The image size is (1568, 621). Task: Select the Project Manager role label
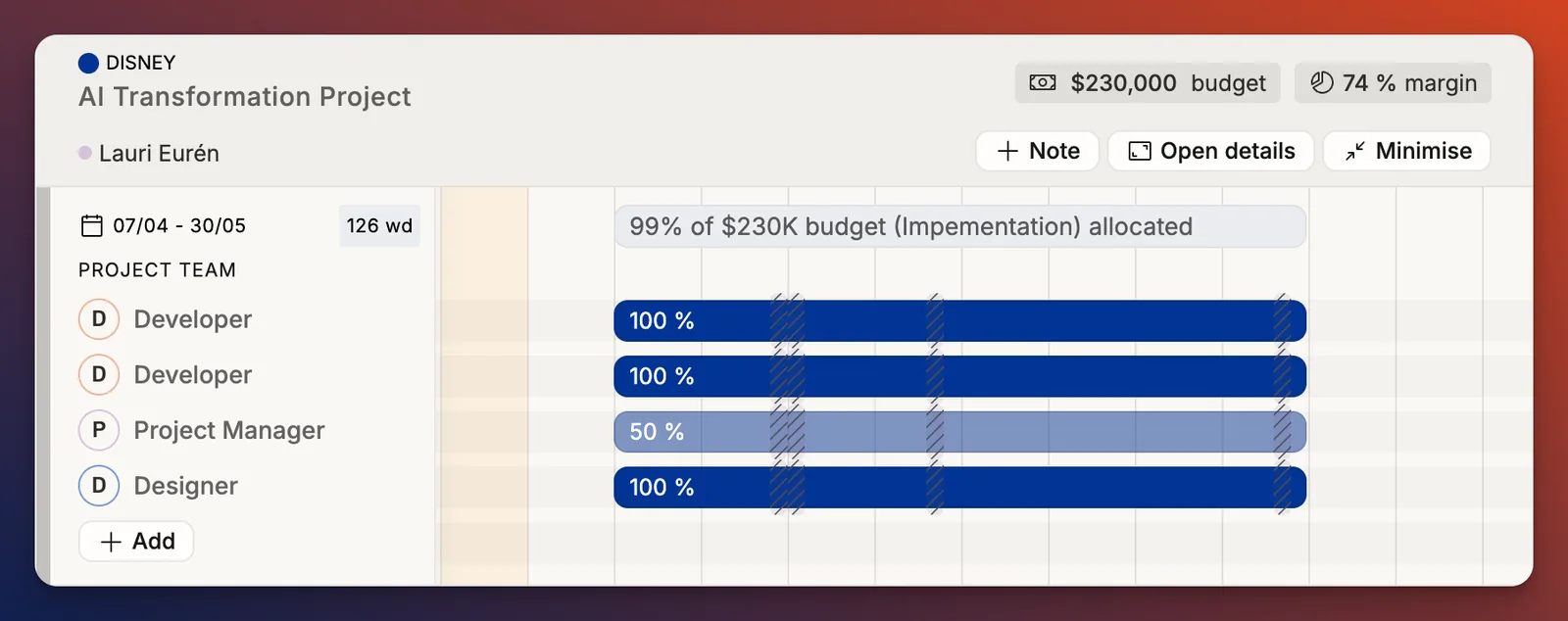click(229, 431)
